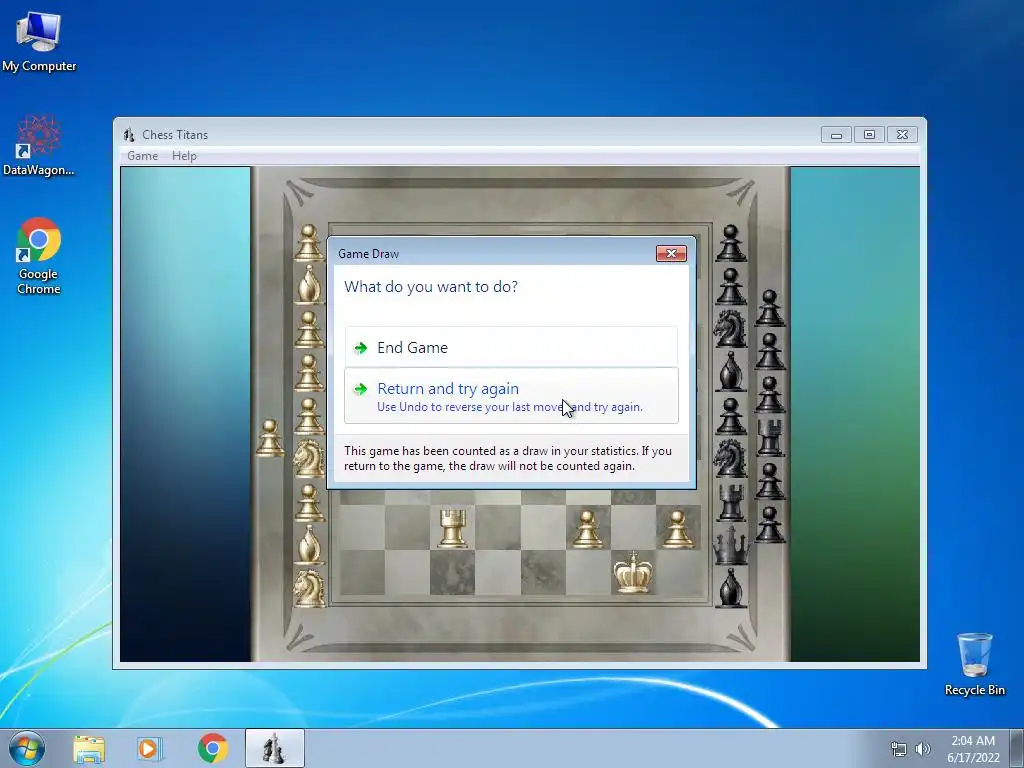Screen dimensions: 1024x768
Task: Click the captured black queen piece
Action: (x=731, y=545)
